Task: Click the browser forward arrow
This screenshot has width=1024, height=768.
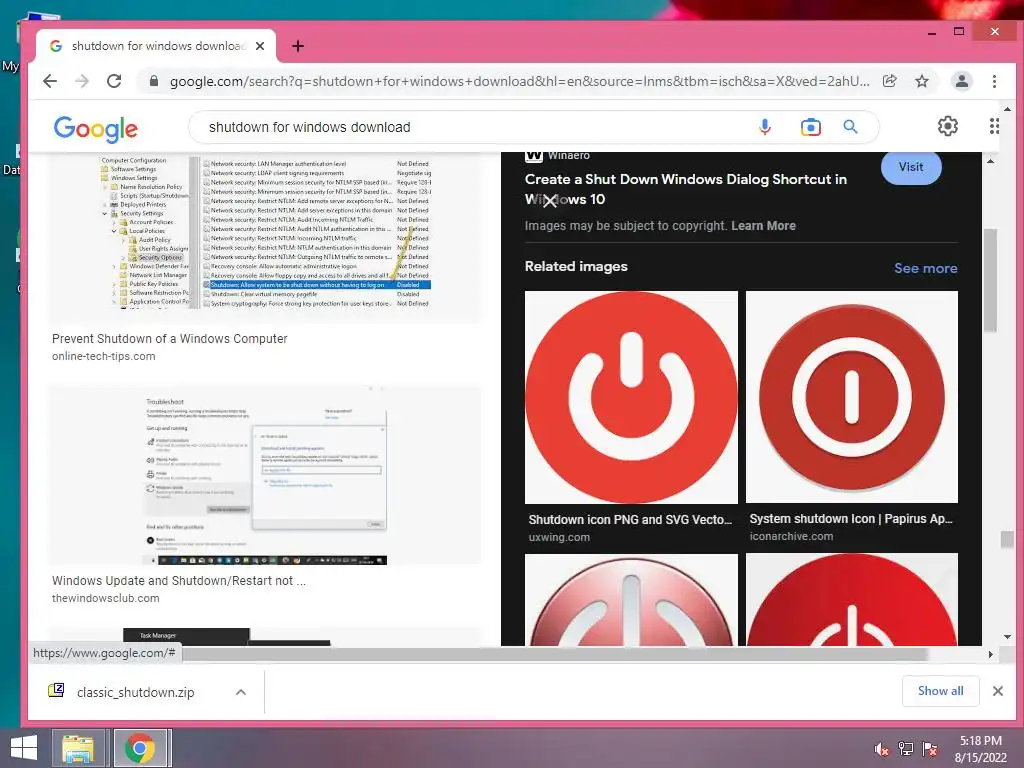Action: point(82,81)
